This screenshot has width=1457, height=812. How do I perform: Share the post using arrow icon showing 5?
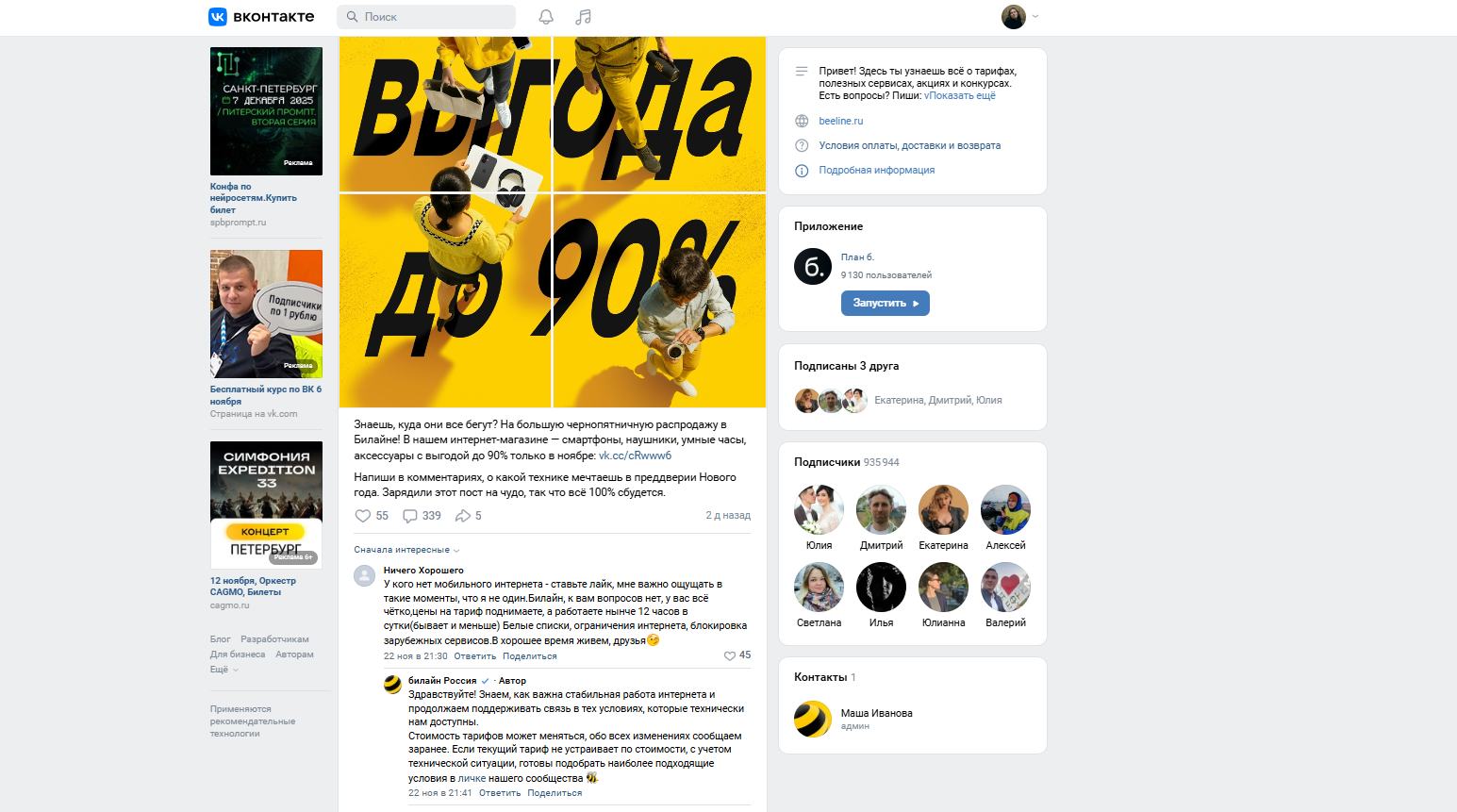click(x=463, y=516)
